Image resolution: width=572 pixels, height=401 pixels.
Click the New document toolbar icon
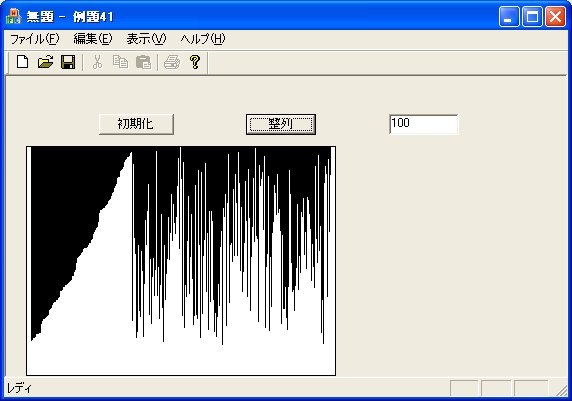(23, 62)
